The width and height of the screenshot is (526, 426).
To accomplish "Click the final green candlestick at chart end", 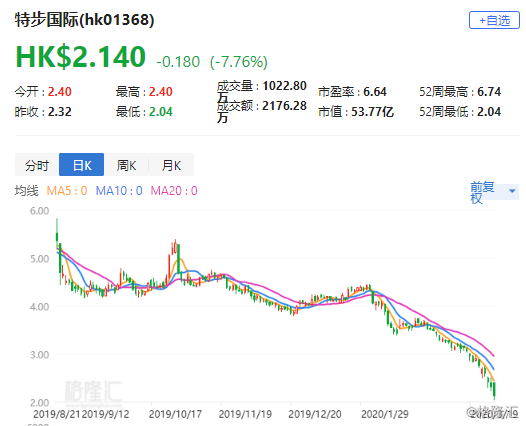I will 494,390.
